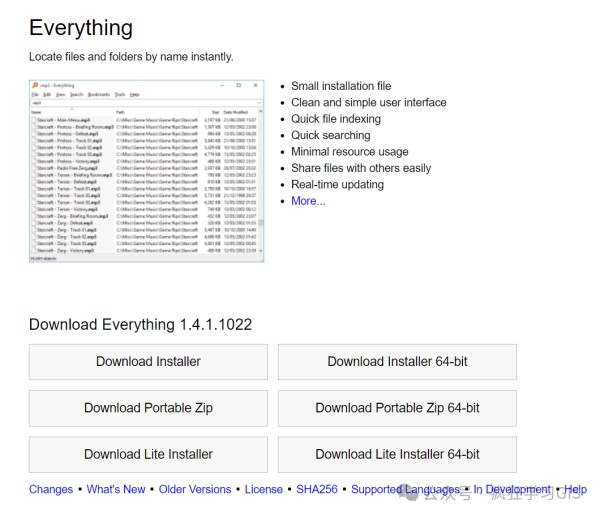The width and height of the screenshot is (600, 517).
Task: Open the More... features link
Action: 308,201
